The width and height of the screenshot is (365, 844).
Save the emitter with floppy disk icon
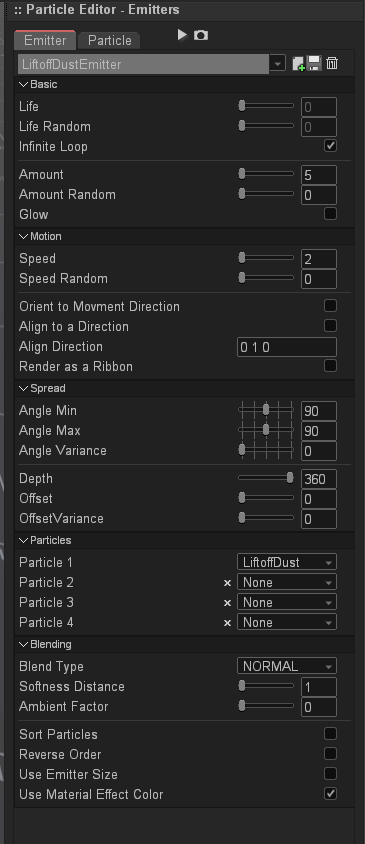pos(314,64)
